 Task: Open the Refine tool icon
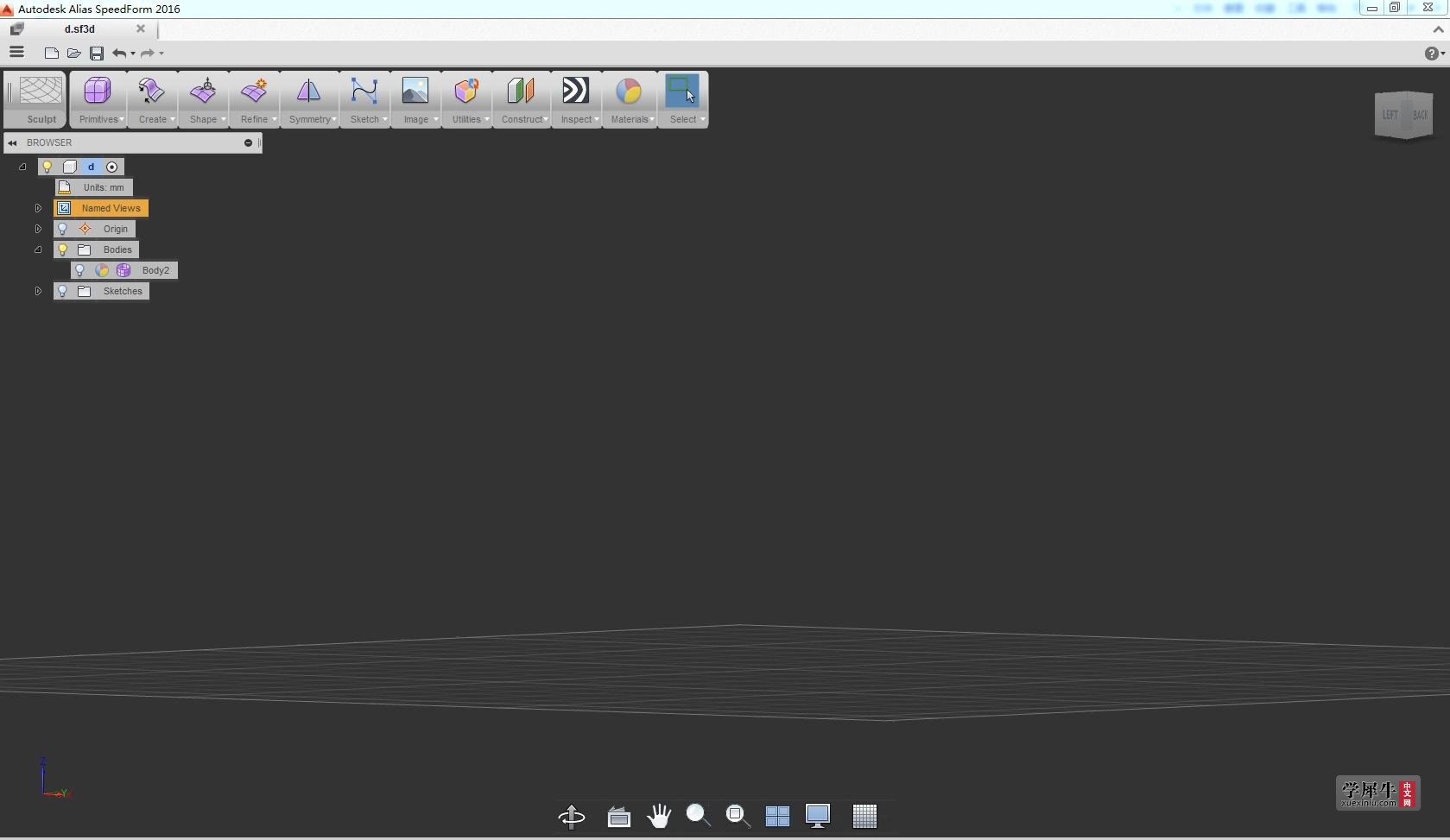(x=254, y=91)
